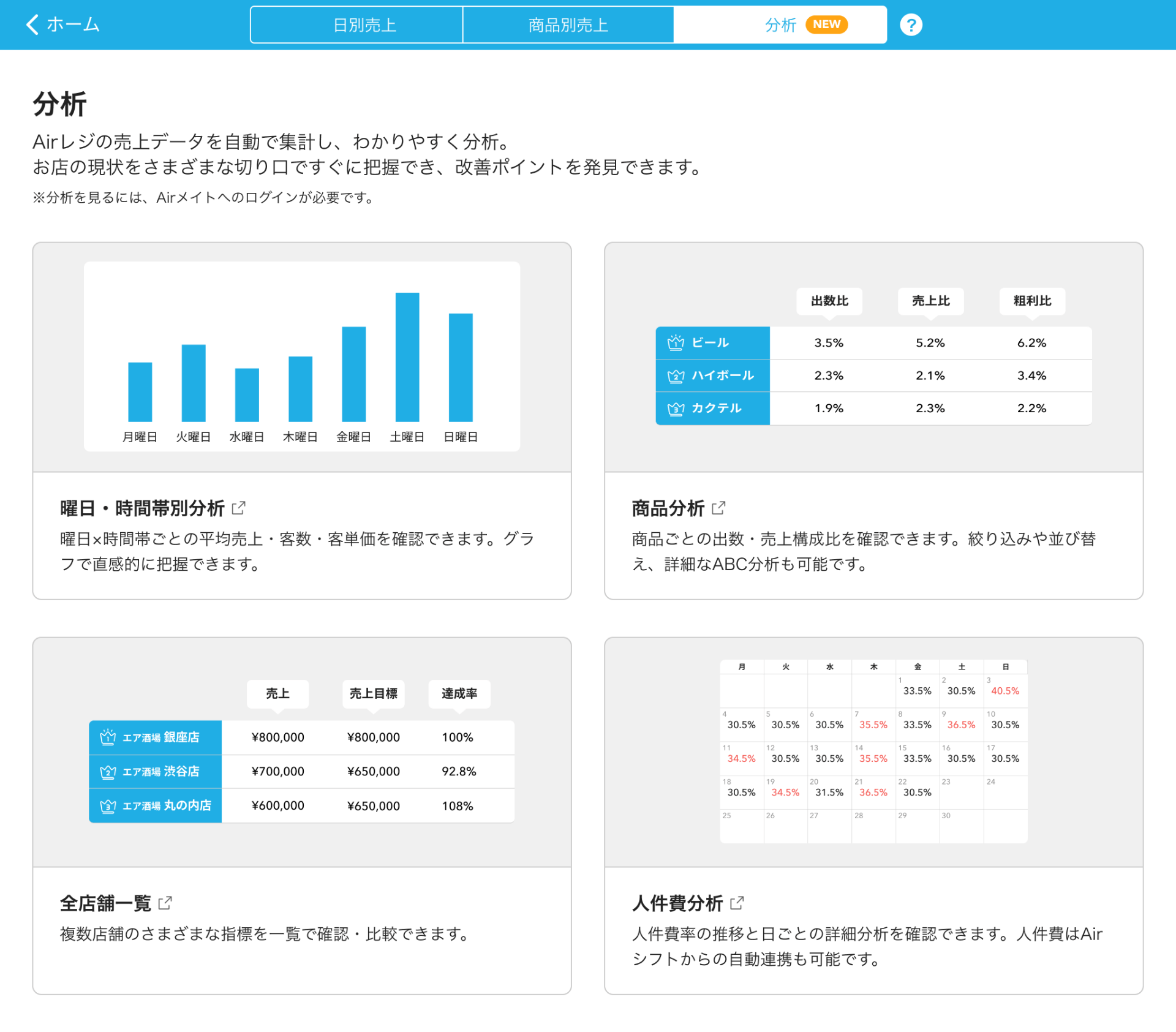Image resolution: width=1176 pixels, height=1032 pixels.
Task: Click the weekday bar chart thumbnail
Action: pyautogui.click(x=302, y=356)
